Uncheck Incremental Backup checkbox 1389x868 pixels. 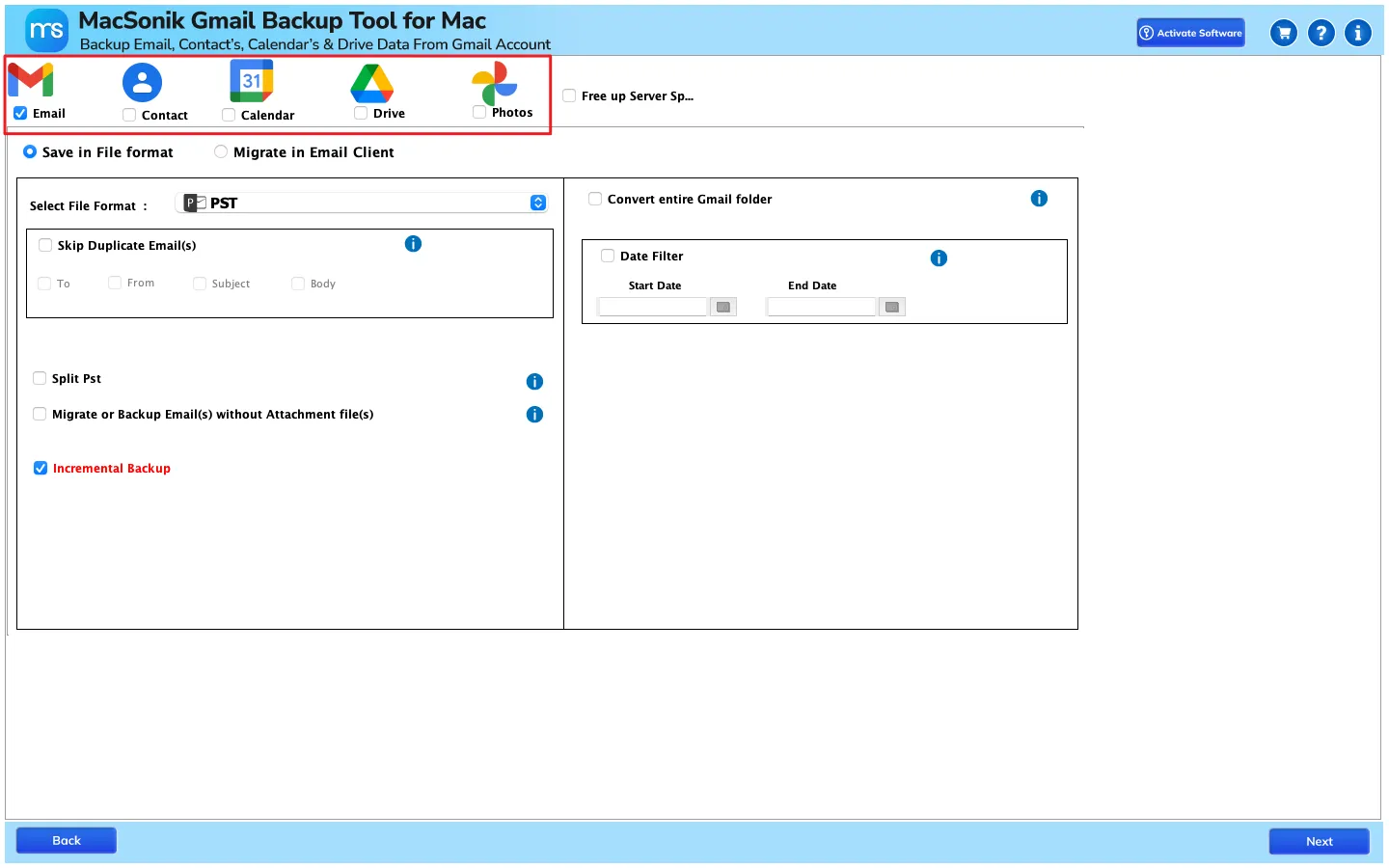[x=41, y=468]
